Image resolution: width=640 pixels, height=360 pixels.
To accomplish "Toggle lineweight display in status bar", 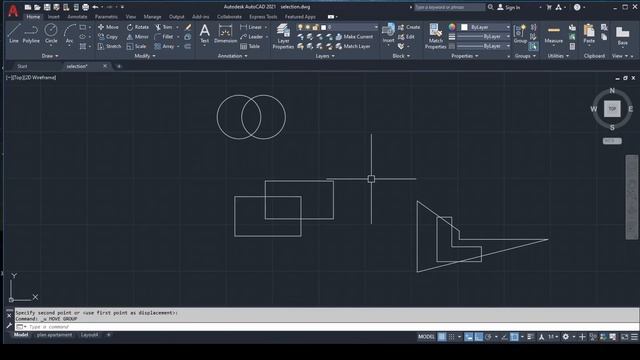I will (530, 337).
